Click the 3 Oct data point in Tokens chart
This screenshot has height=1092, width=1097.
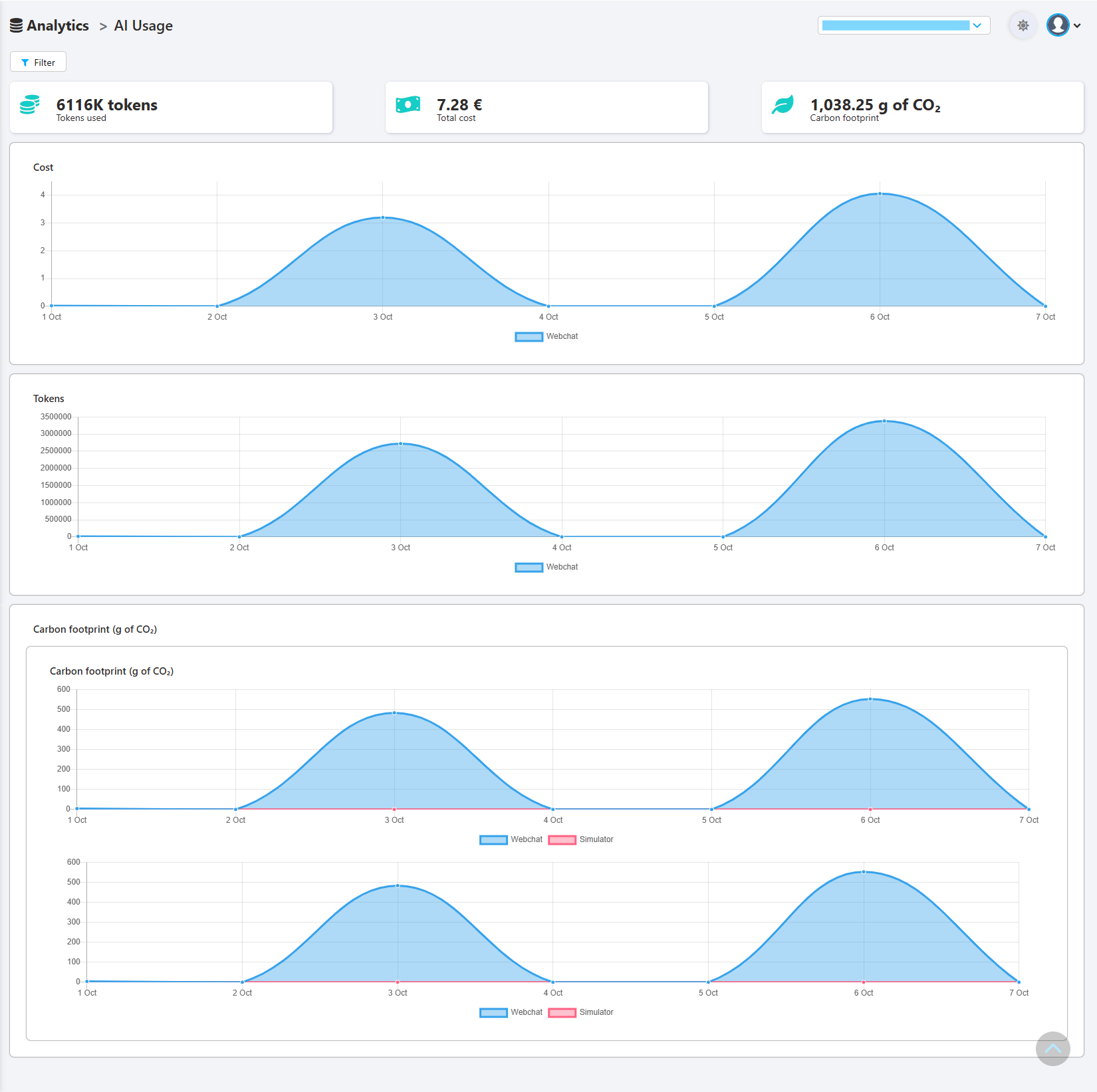click(x=400, y=443)
